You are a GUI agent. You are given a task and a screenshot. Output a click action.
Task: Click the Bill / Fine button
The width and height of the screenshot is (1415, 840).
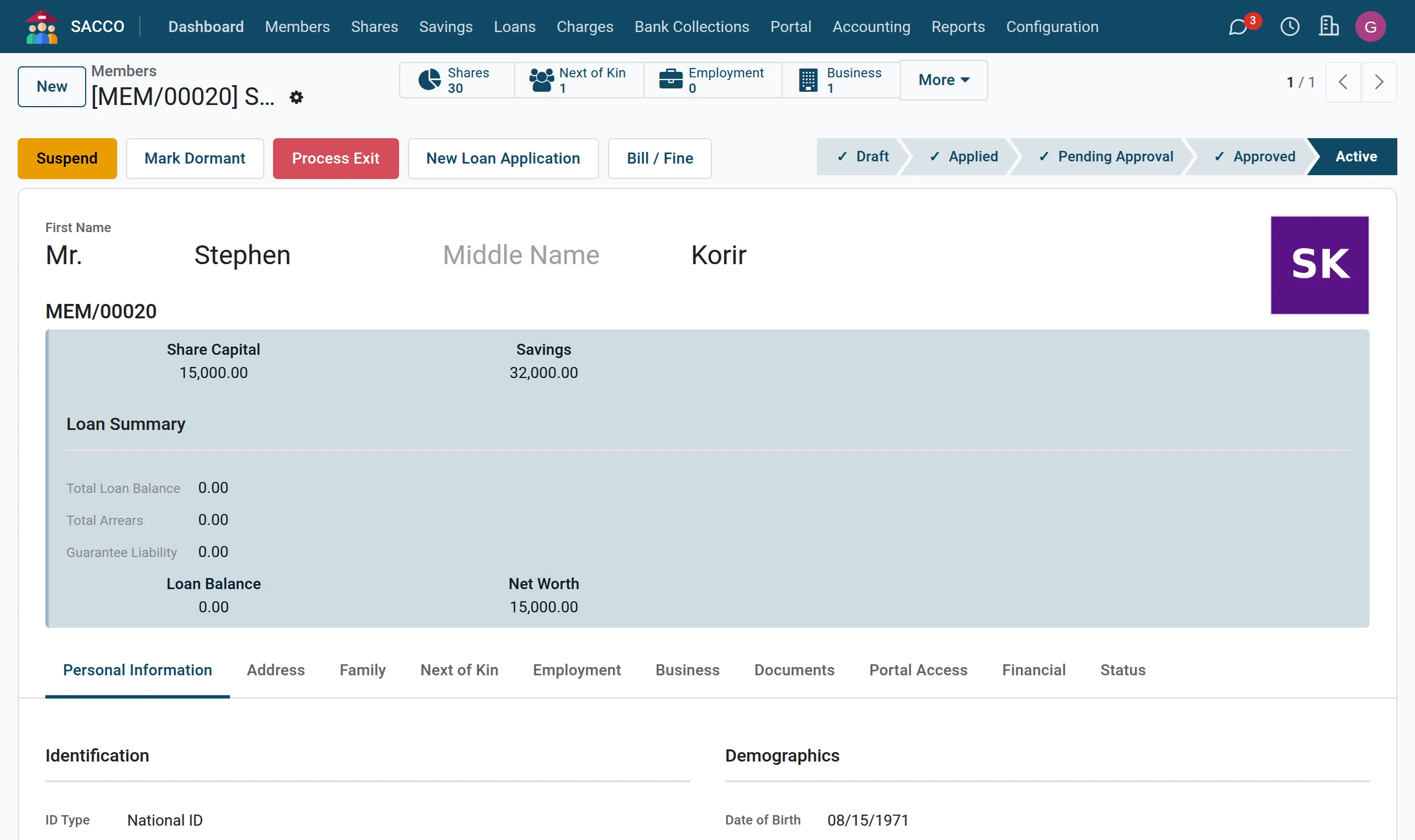click(x=659, y=159)
